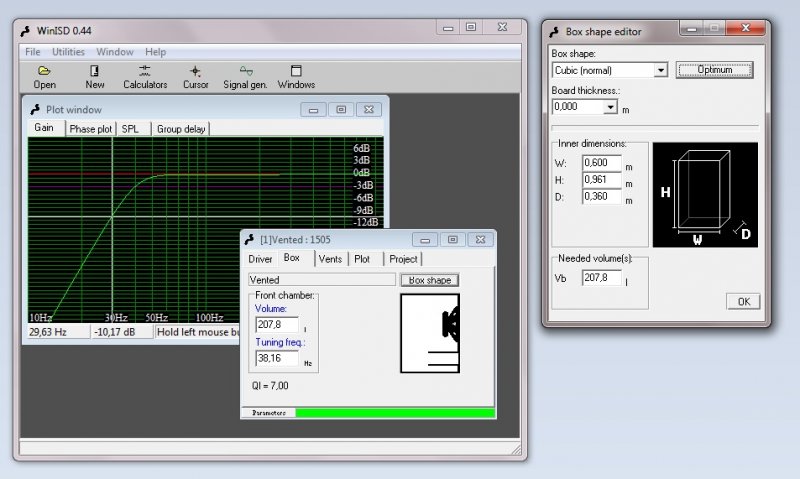800x479 pixels.
Task: Click the Vented box type field
Action: click(x=322, y=280)
